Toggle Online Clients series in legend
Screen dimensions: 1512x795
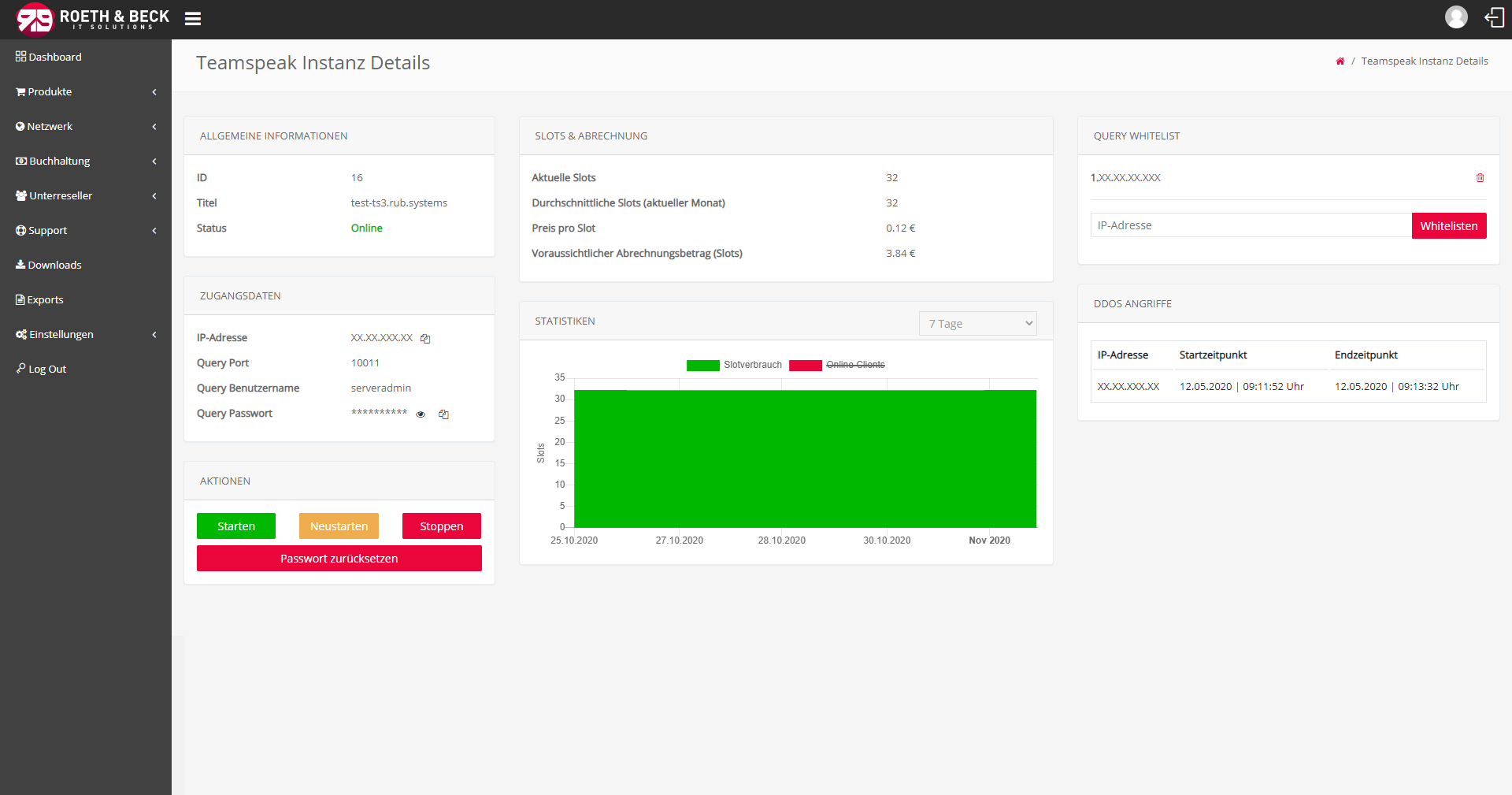[x=854, y=365]
